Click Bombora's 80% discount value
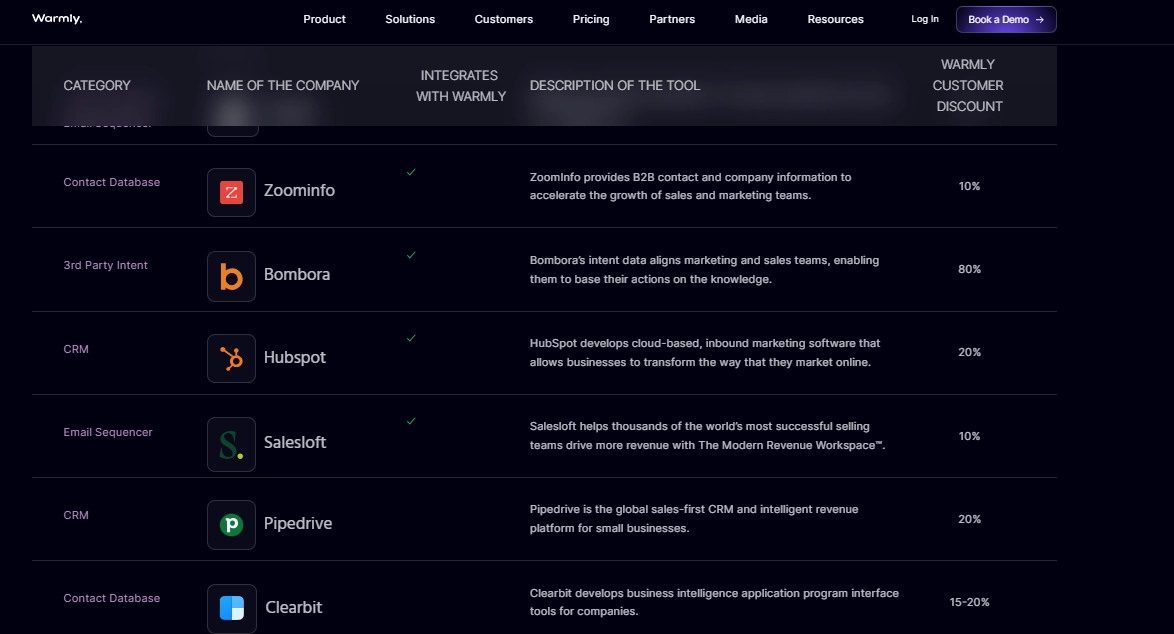1174x634 pixels. 969,269
